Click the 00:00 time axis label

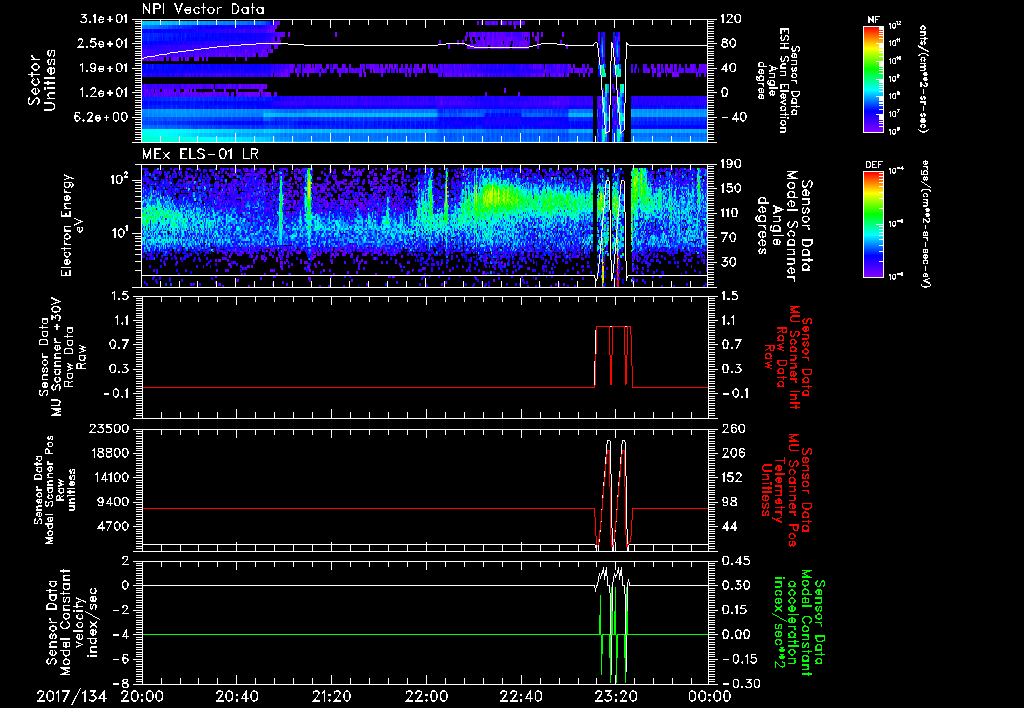[x=710, y=696]
